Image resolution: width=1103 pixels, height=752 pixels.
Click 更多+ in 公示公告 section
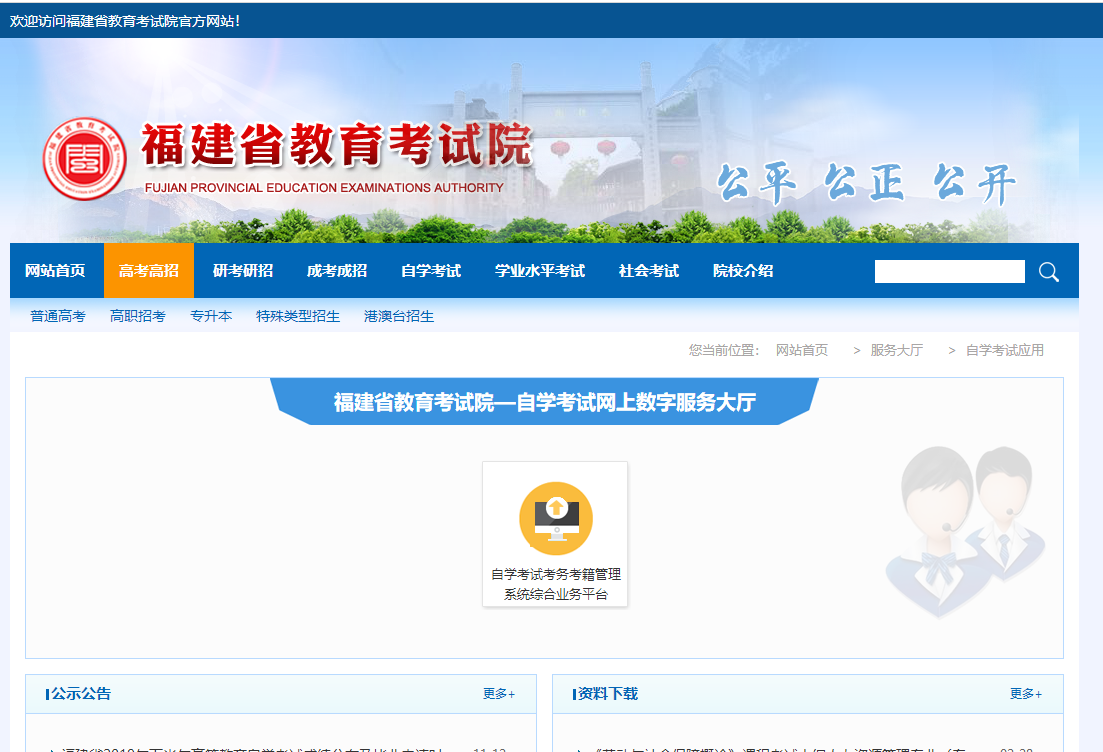click(x=499, y=694)
